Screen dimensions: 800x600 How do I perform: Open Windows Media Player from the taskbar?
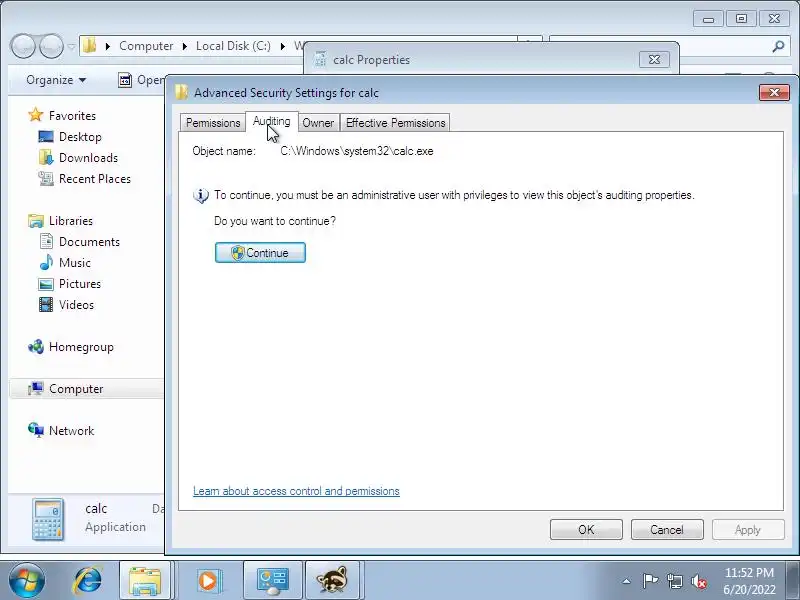[x=208, y=580]
